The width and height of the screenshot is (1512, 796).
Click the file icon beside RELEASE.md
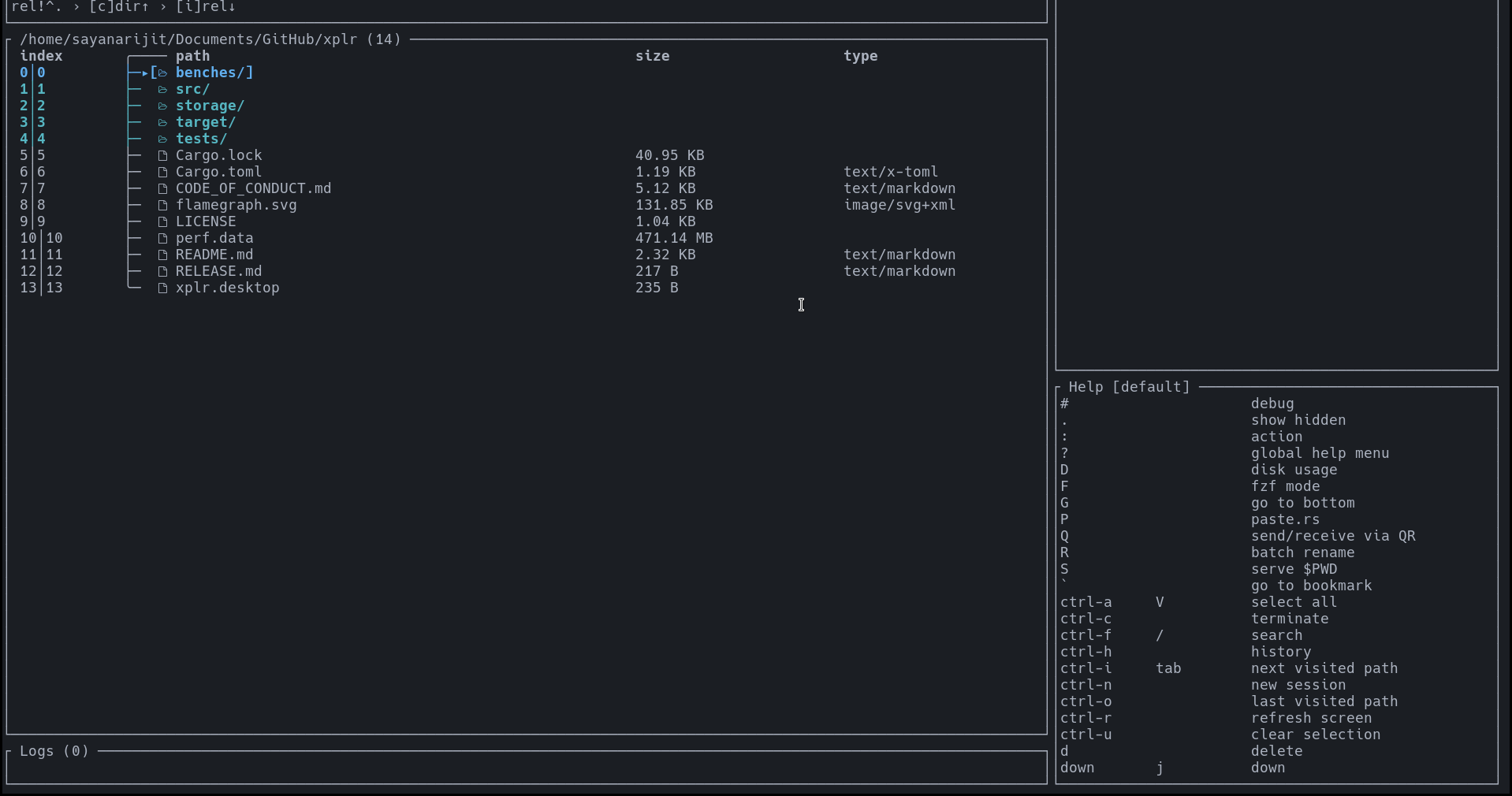(x=162, y=271)
